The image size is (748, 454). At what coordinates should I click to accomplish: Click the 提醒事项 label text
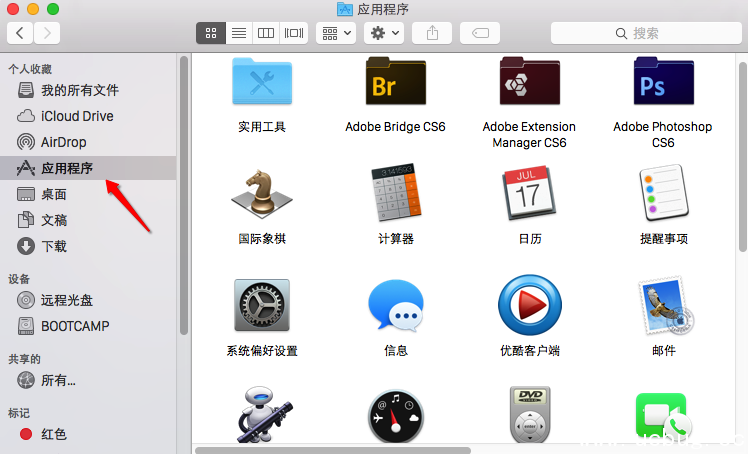(x=664, y=238)
